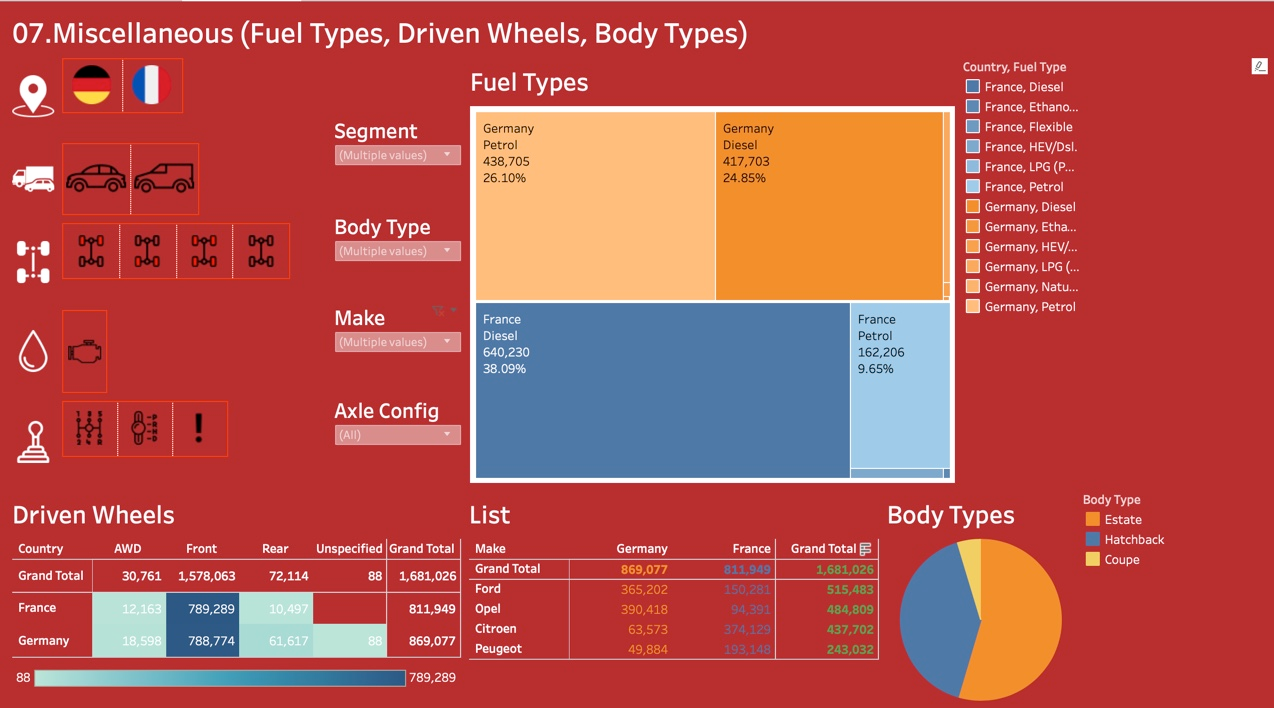Click the highlighter icon above the fuel legend
1274x708 pixels.
click(1259, 66)
